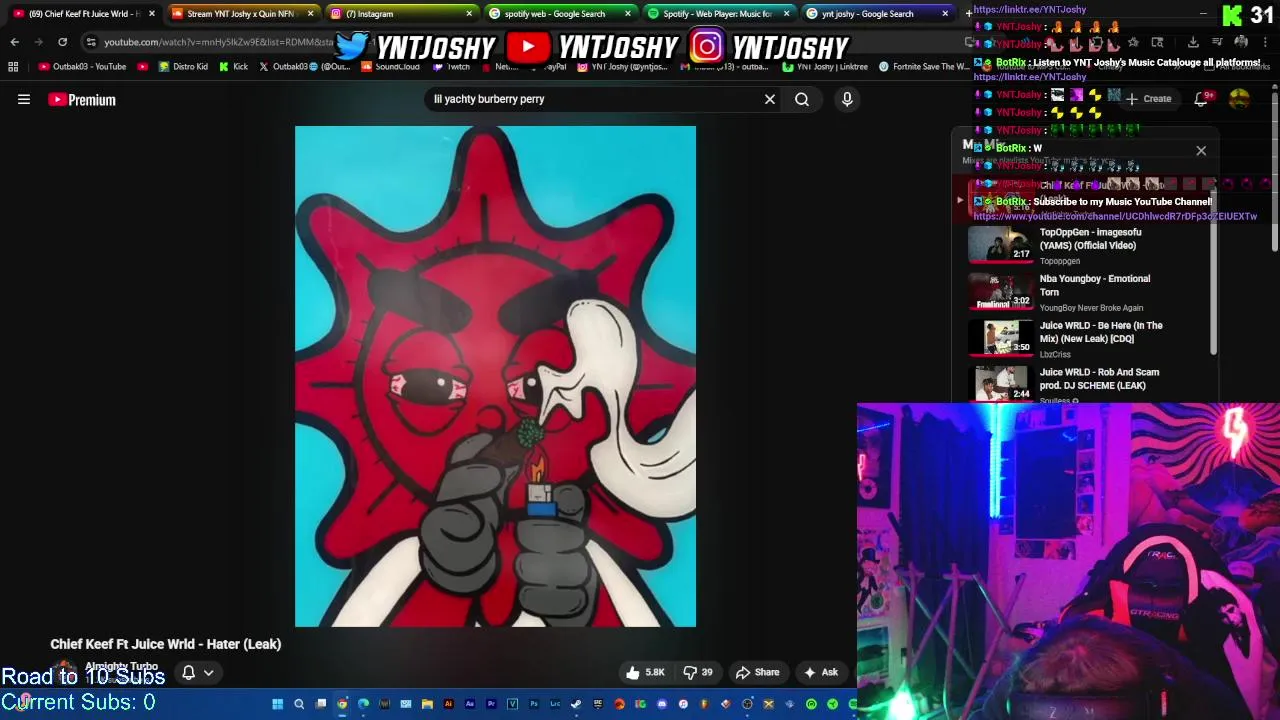This screenshot has height=720, width=1280.
Task: Launch File Explorer from taskbar
Action: click(x=427, y=704)
